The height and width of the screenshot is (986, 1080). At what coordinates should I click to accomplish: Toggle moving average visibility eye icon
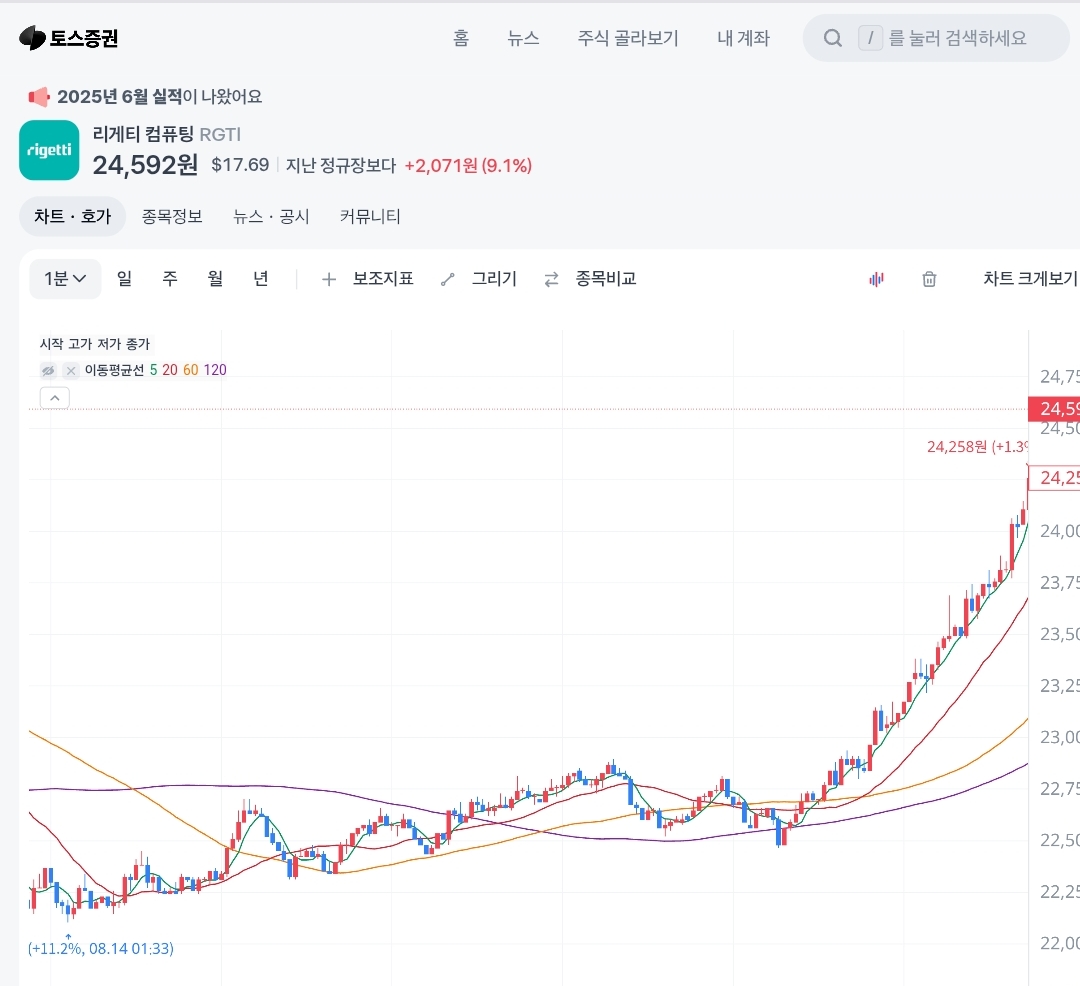(48, 370)
